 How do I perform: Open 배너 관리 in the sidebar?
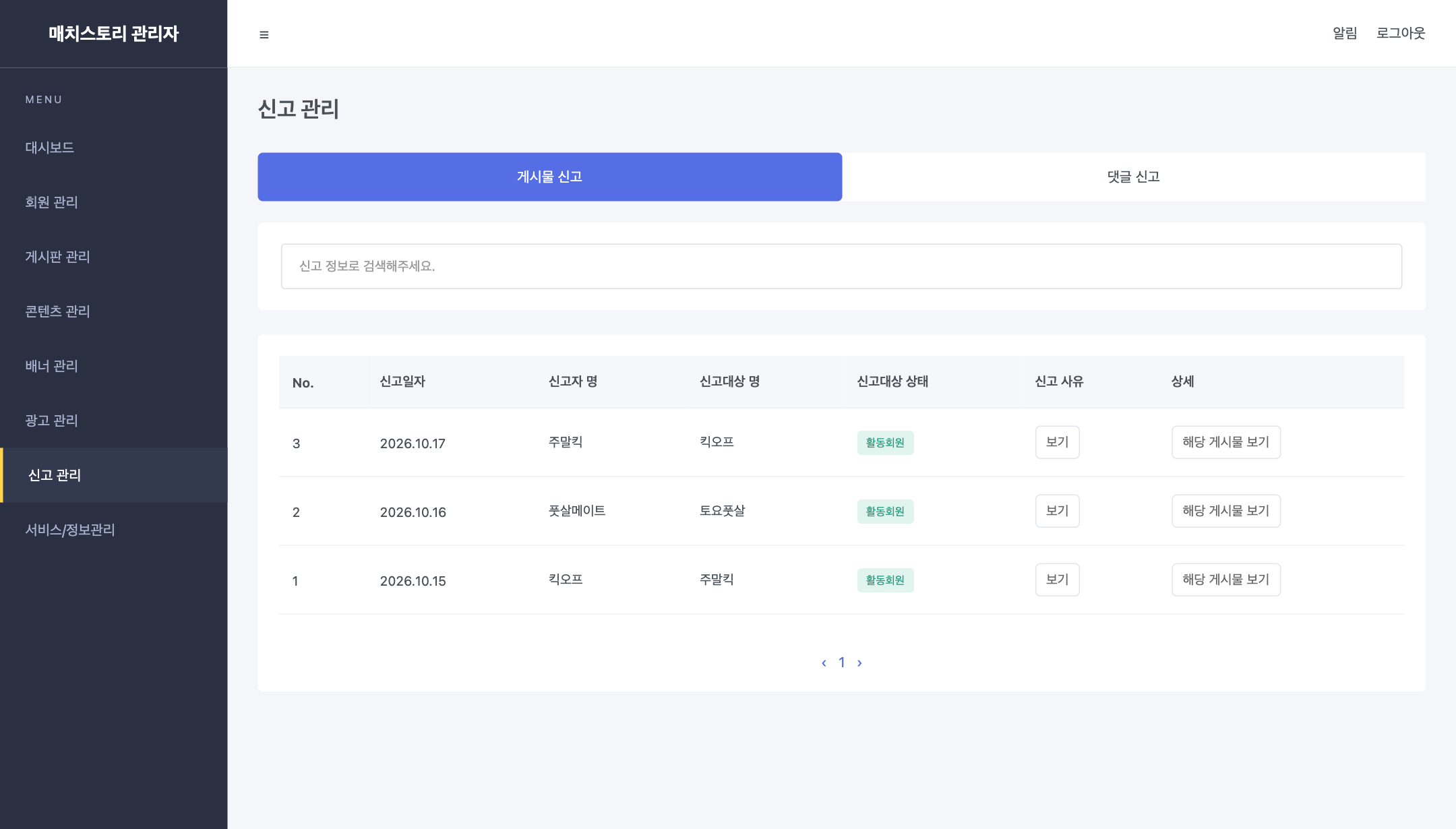pyautogui.click(x=114, y=366)
